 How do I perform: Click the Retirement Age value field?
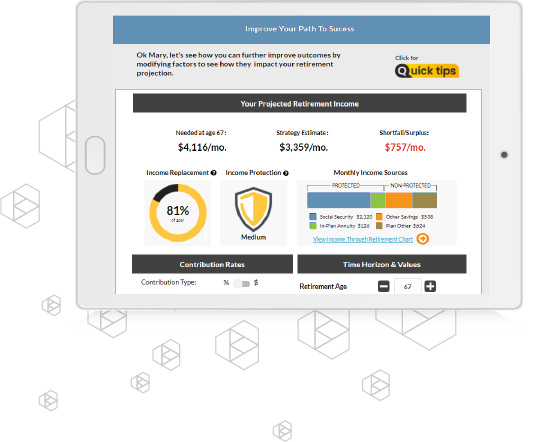click(407, 286)
